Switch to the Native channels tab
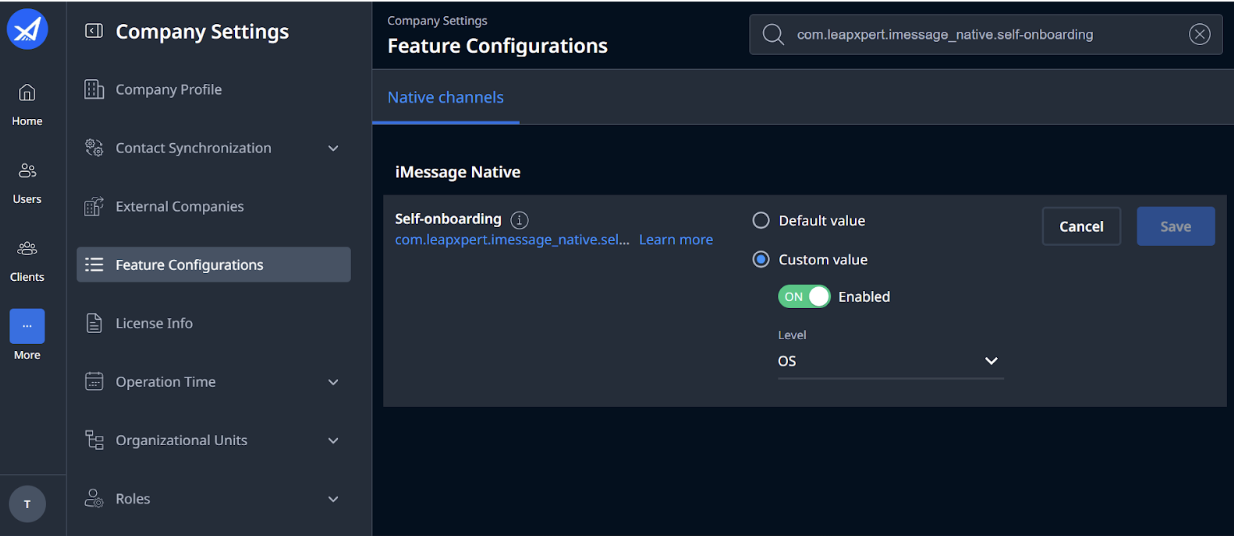The height and width of the screenshot is (536, 1234). pos(446,97)
